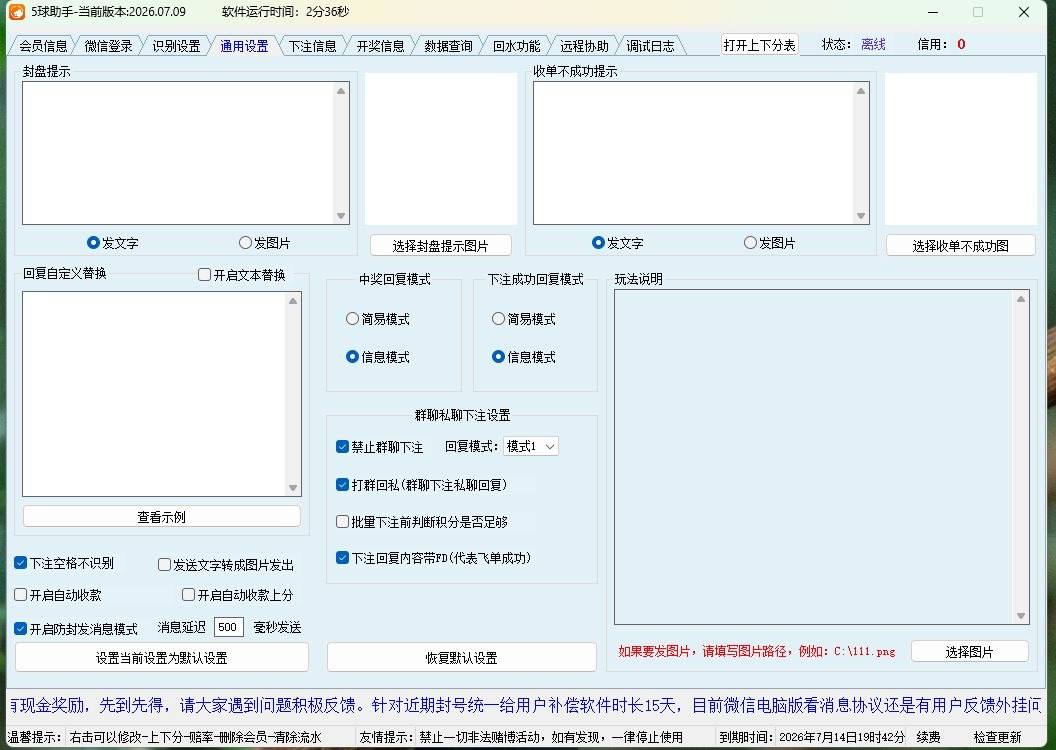Choose 信息模式 under 中奖回复模式

[378, 357]
